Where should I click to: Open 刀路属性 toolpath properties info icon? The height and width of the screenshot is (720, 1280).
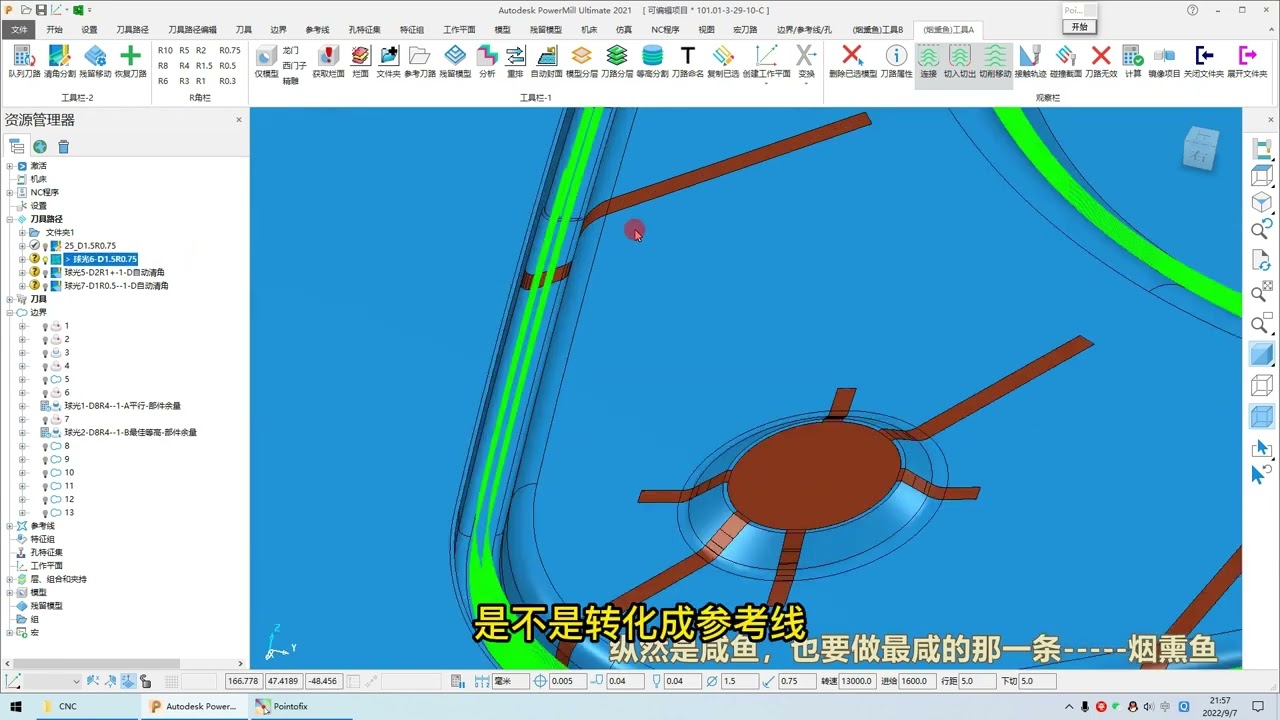(896, 61)
